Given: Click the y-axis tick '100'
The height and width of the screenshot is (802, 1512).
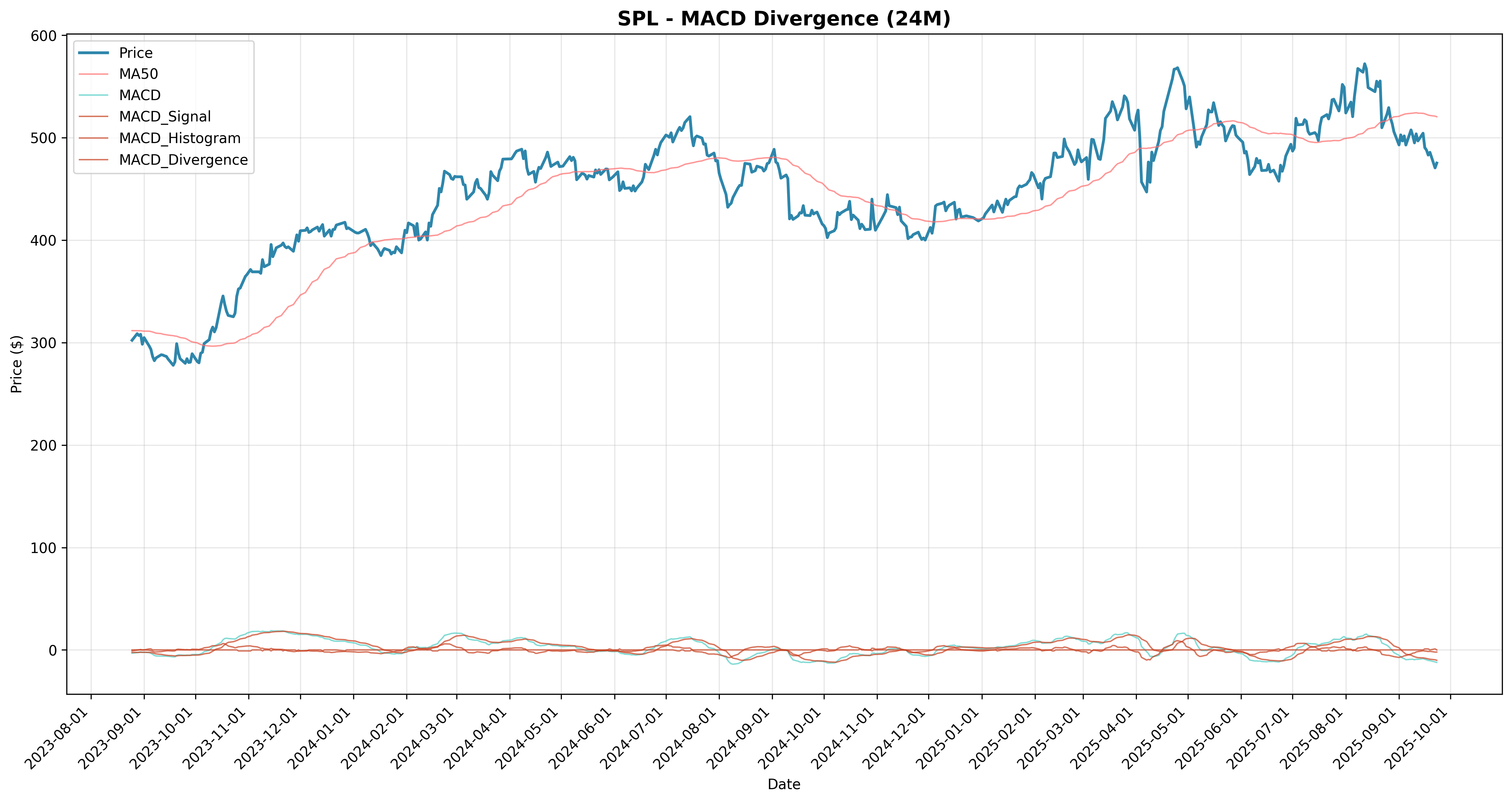Looking at the screenshot, I should (43, 548).
